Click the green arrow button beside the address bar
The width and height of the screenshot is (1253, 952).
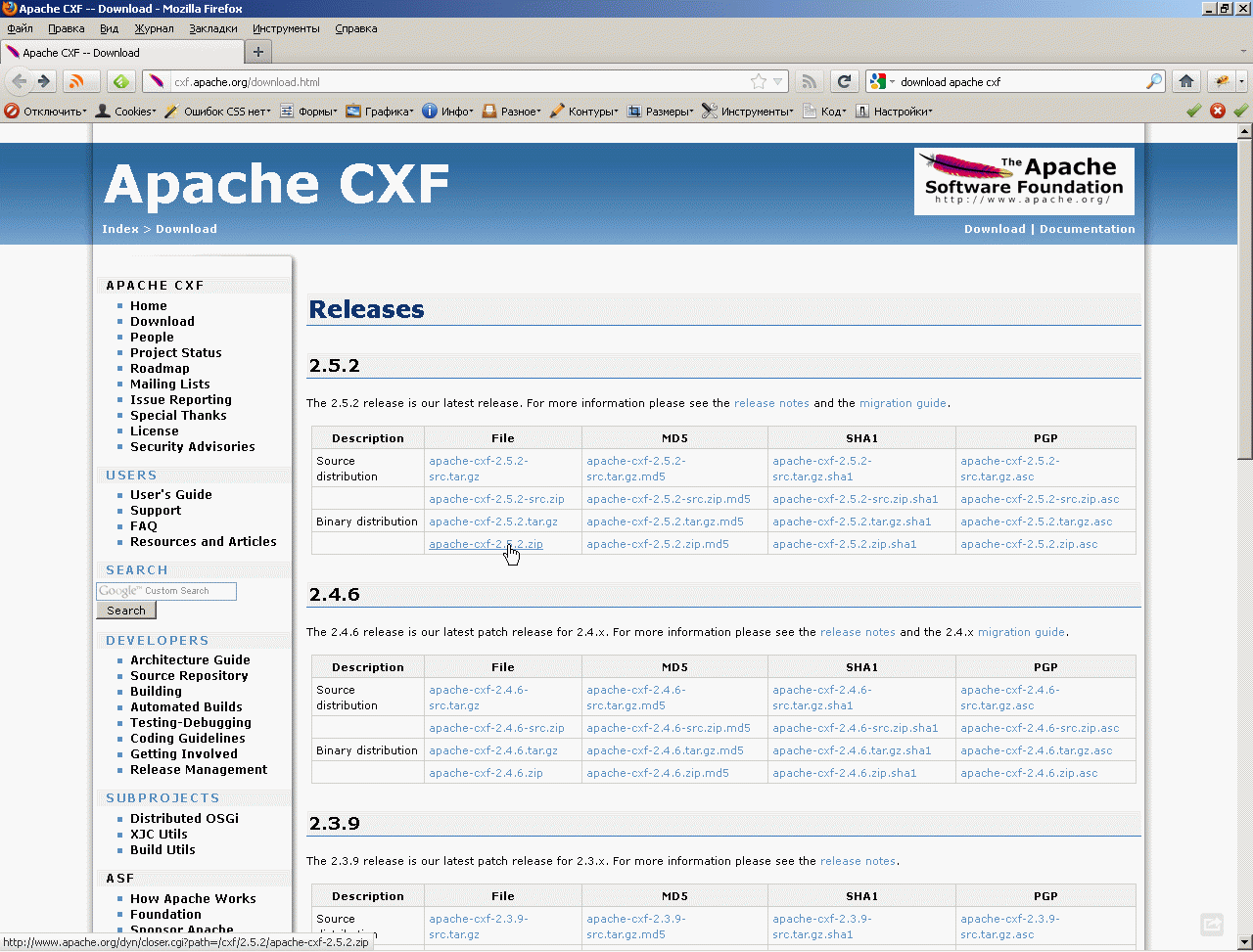[x=120, y=81]
